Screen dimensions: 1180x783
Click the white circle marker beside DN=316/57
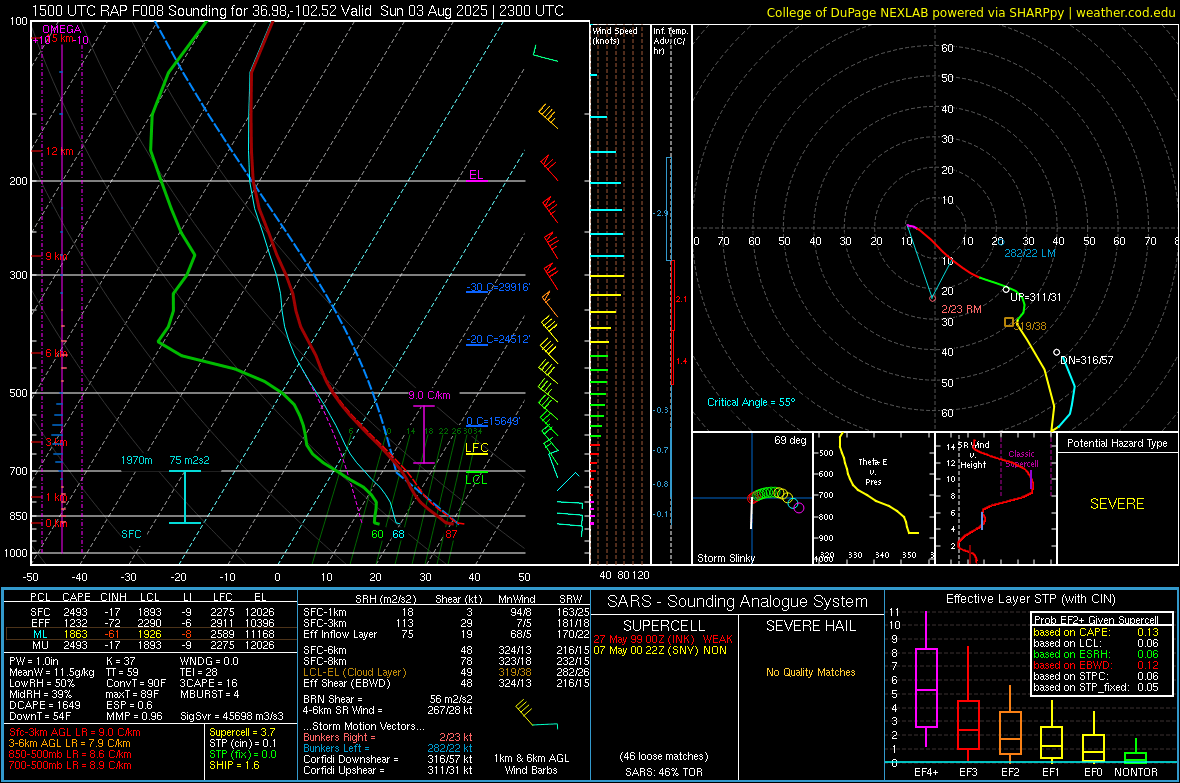click(x=1057, y=352)
